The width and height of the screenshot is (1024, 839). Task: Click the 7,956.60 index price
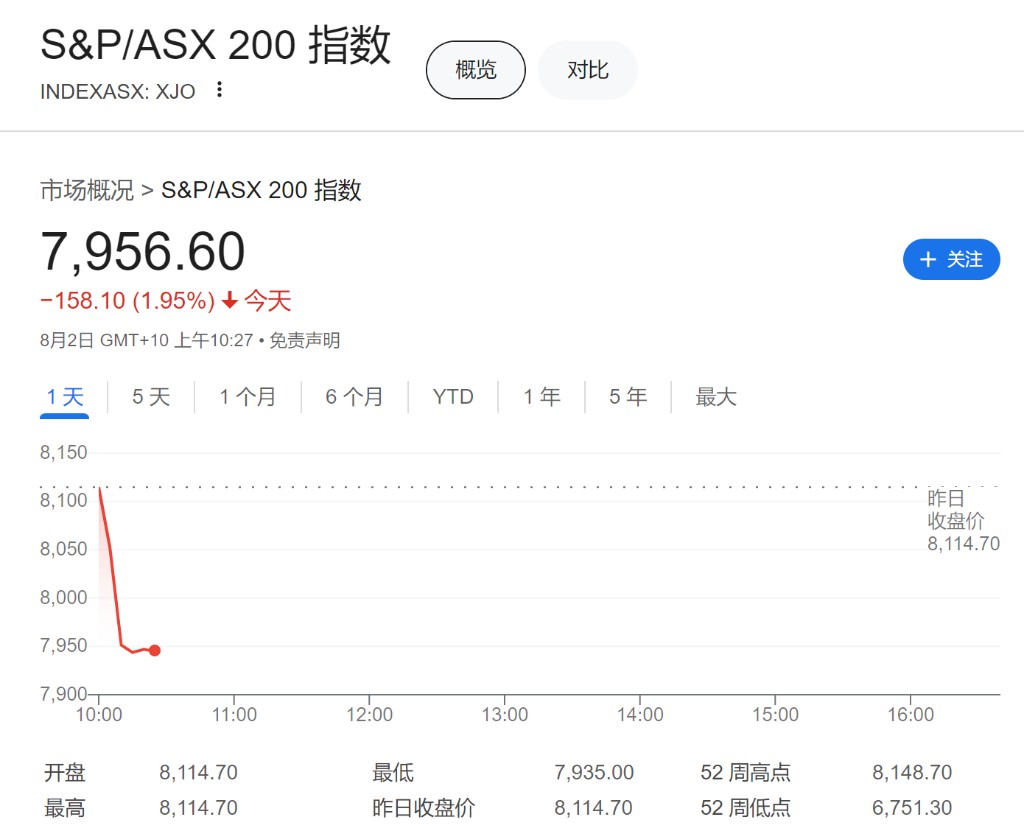(143, 251)
